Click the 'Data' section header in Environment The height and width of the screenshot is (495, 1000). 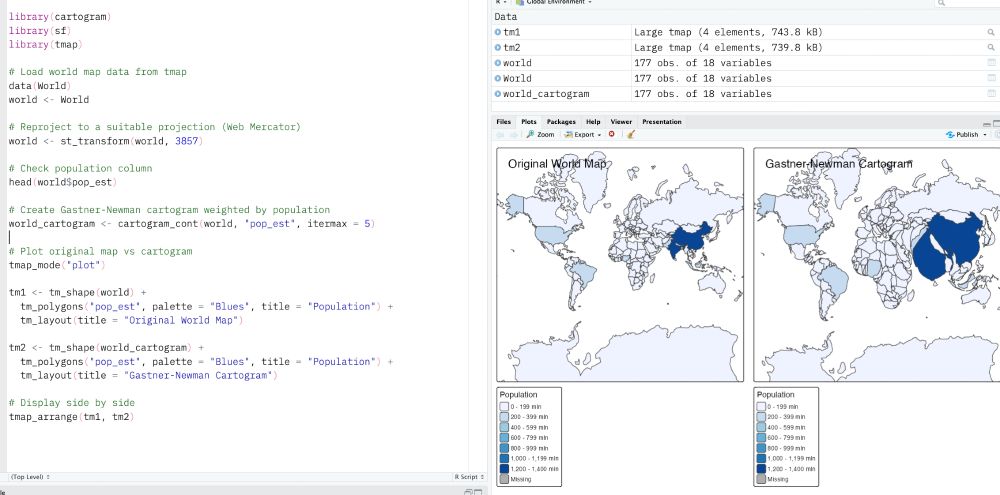506,17
